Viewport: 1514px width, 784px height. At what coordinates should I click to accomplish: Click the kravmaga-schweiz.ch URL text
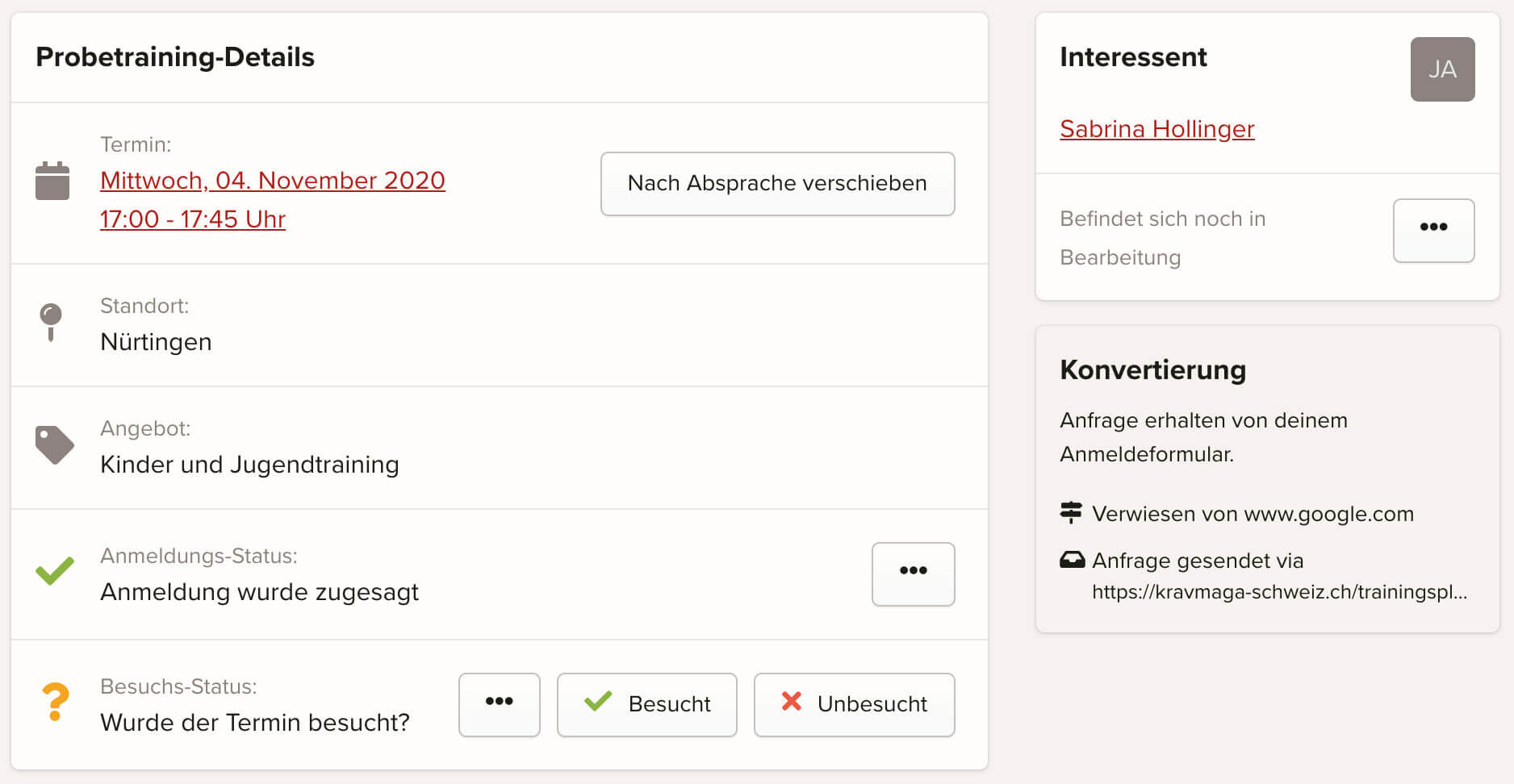[1279, 592]
